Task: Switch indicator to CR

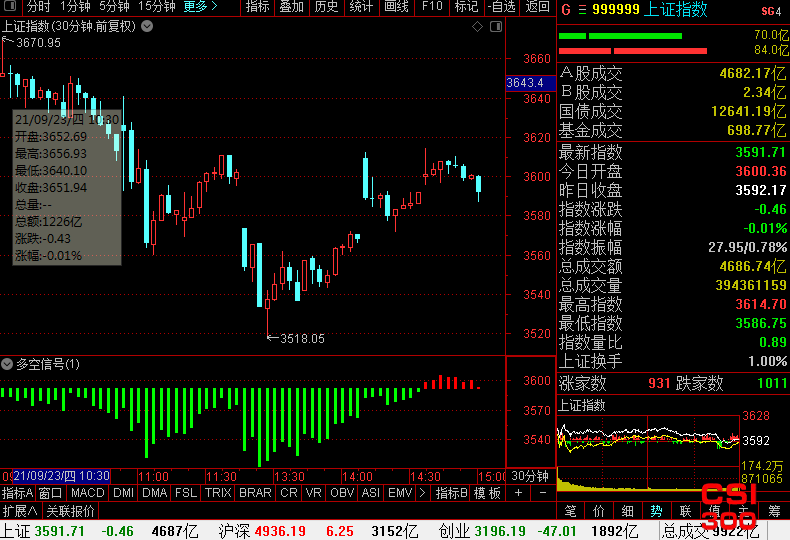Action: coord(289,493)
